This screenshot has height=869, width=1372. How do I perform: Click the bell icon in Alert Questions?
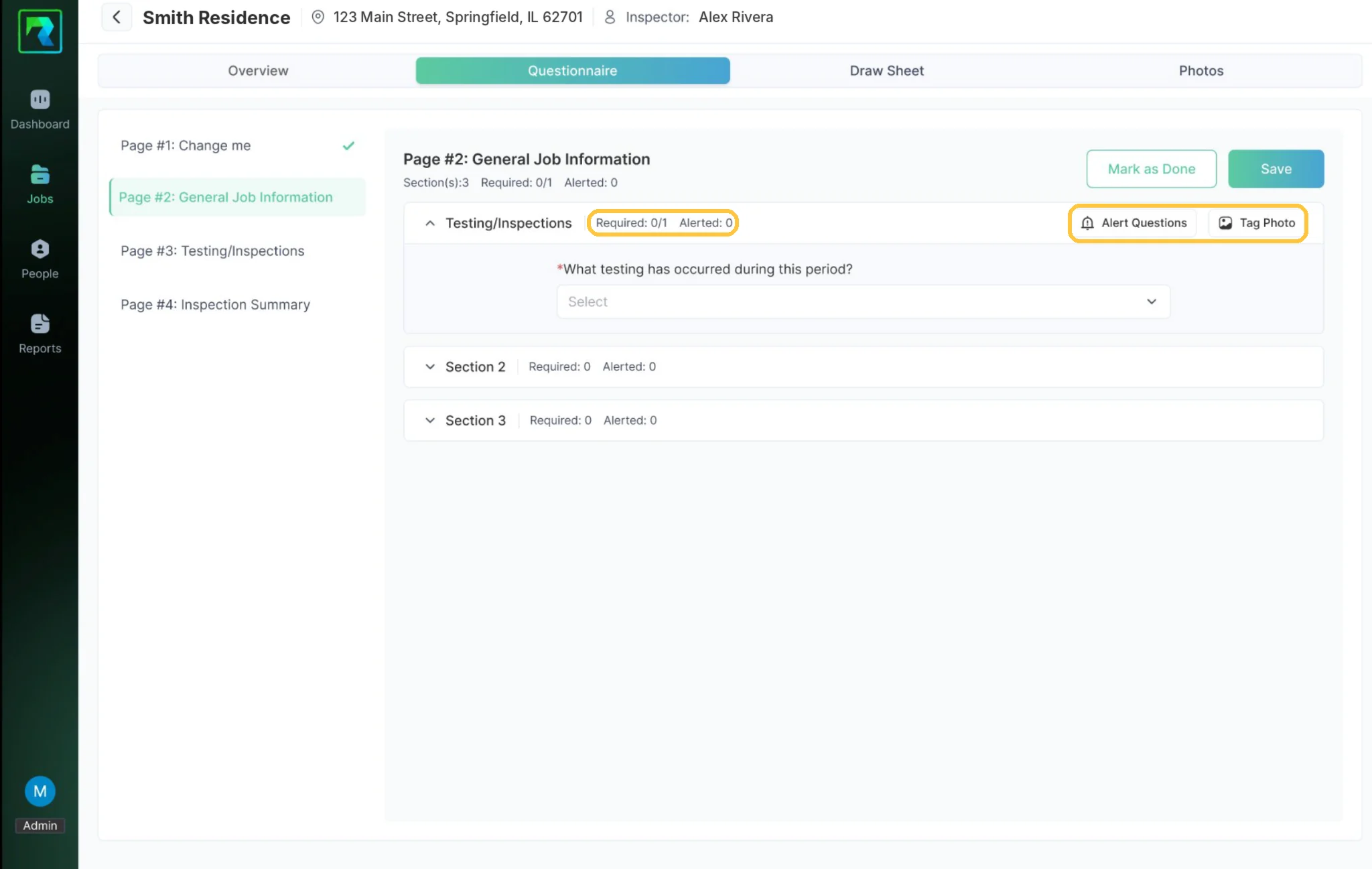point(1087,223)
